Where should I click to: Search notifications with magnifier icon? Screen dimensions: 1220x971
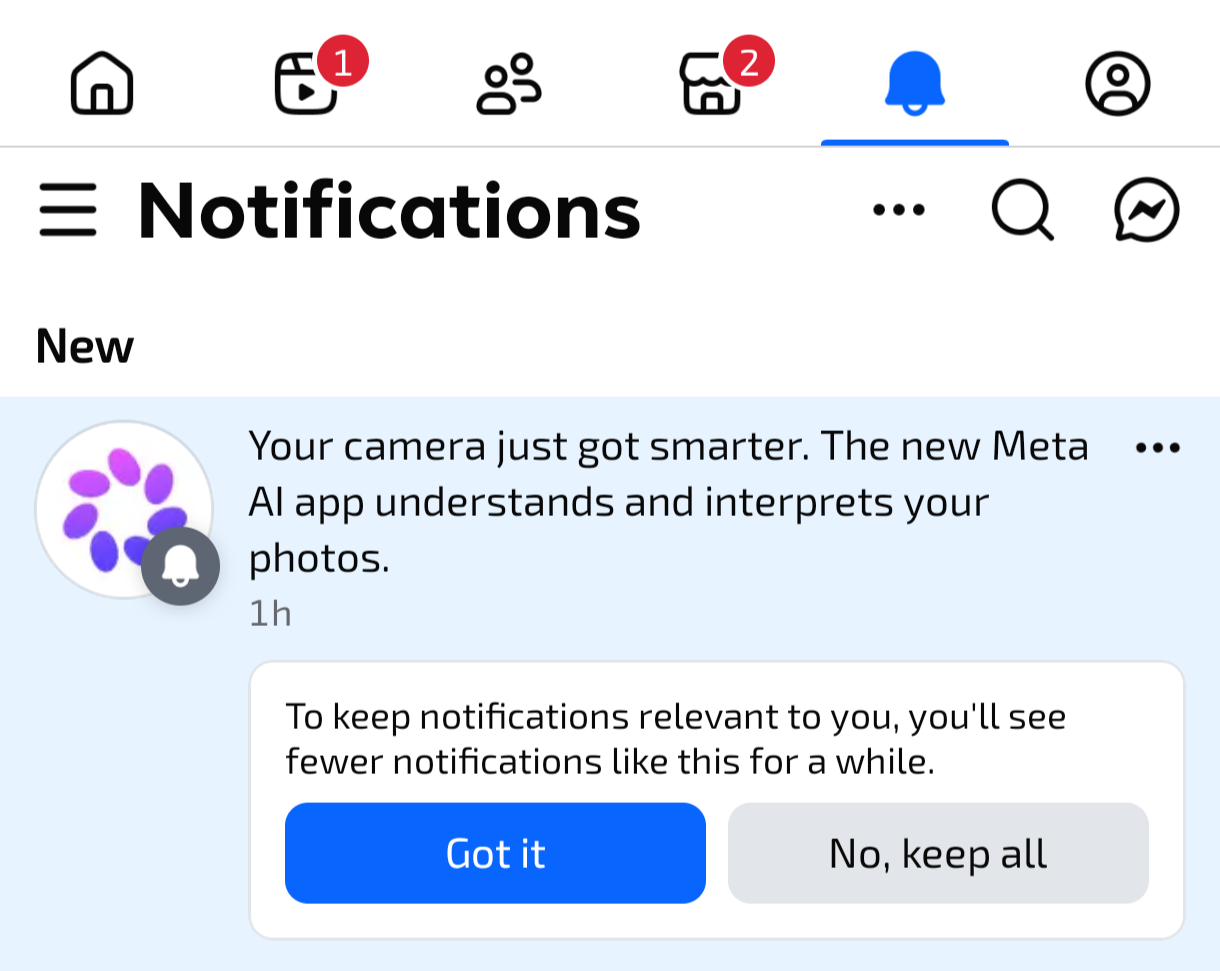[1022, 210]
